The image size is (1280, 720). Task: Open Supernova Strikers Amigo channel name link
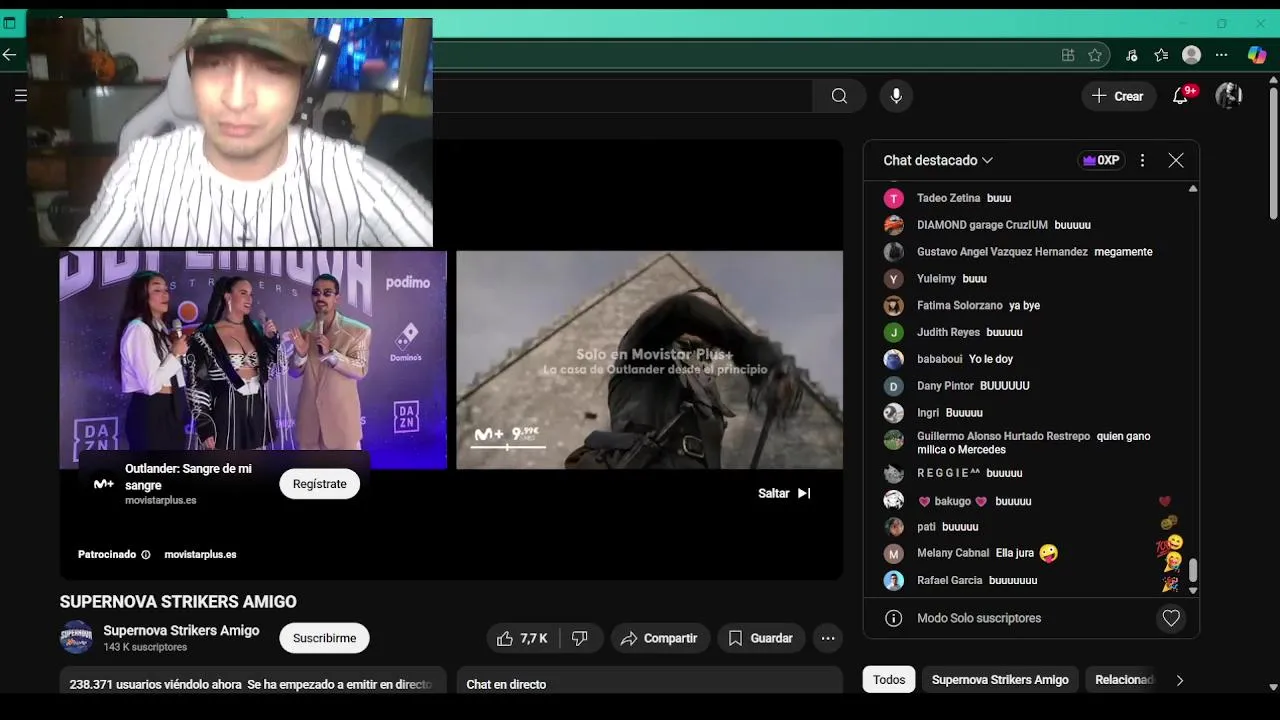tap(181, 630)
